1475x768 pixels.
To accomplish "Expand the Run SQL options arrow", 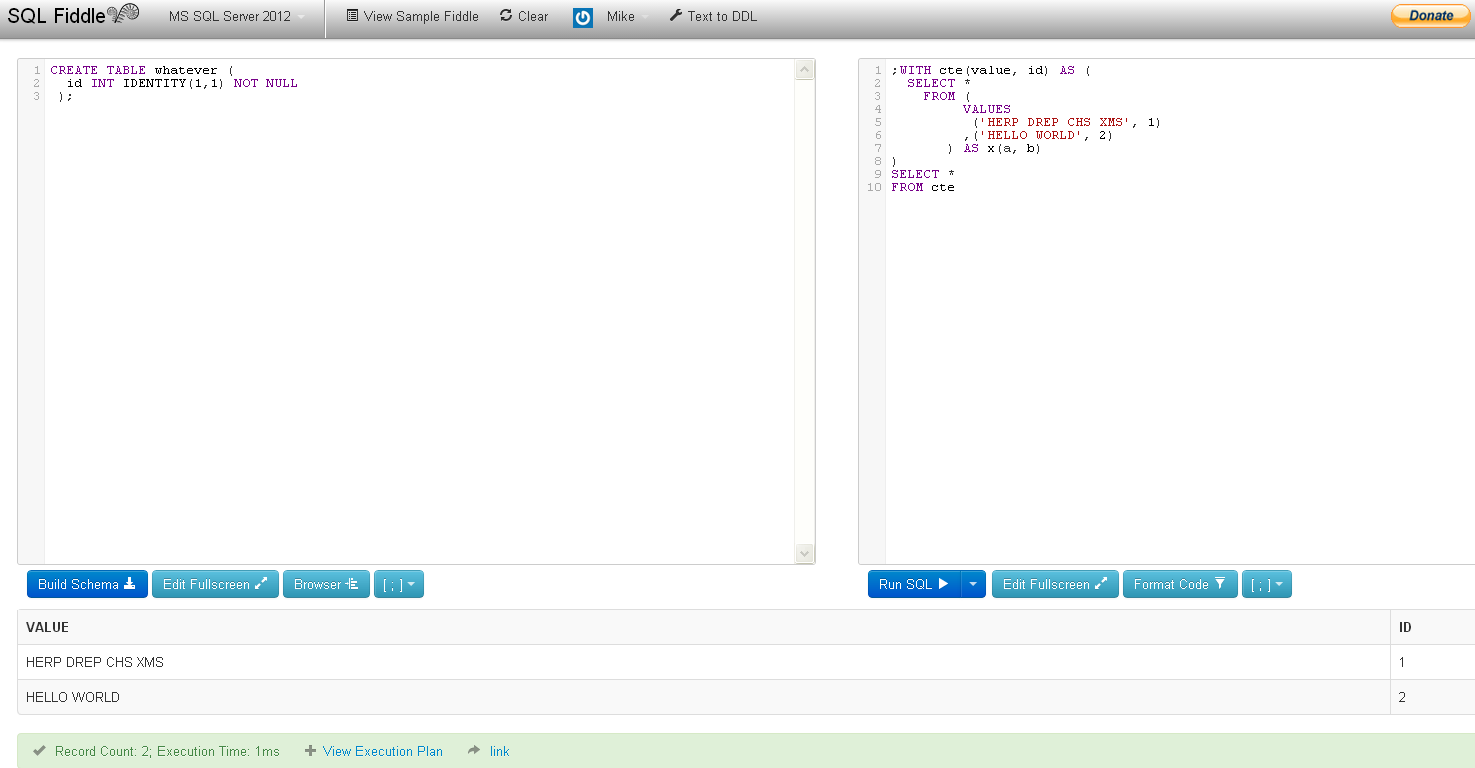I will coord(974,584).
